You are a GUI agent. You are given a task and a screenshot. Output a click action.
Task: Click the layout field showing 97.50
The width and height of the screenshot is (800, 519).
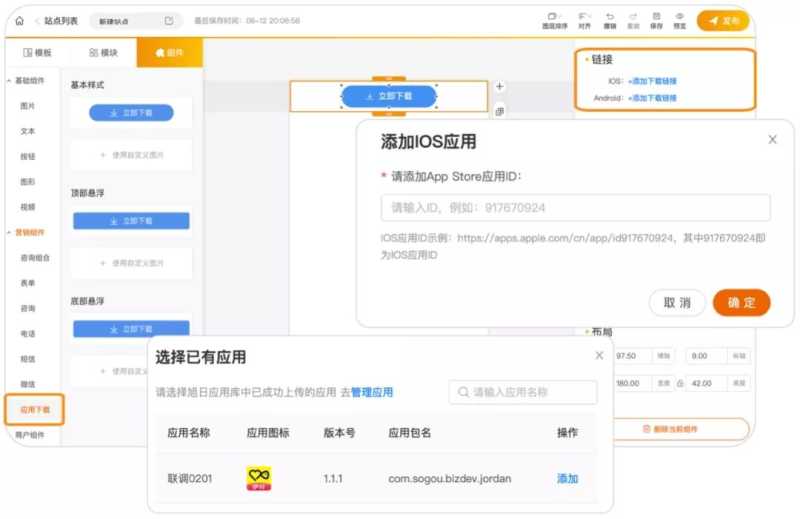(x=633, y=356)
